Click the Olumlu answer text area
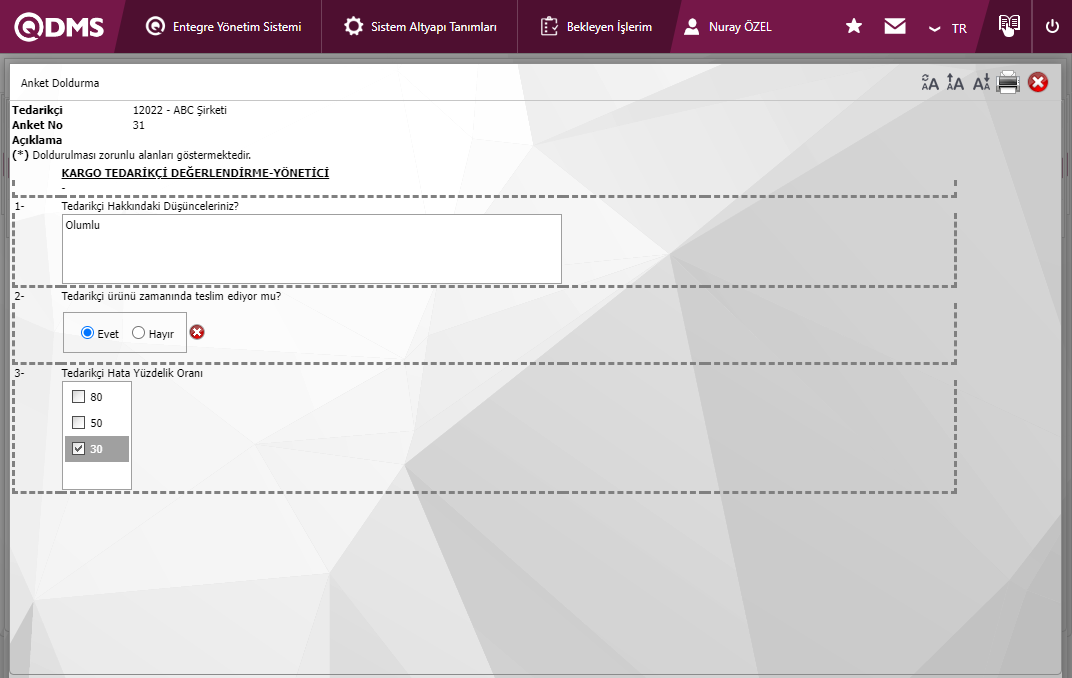This screenshot has height=678, width=1072. click(312, 249)
